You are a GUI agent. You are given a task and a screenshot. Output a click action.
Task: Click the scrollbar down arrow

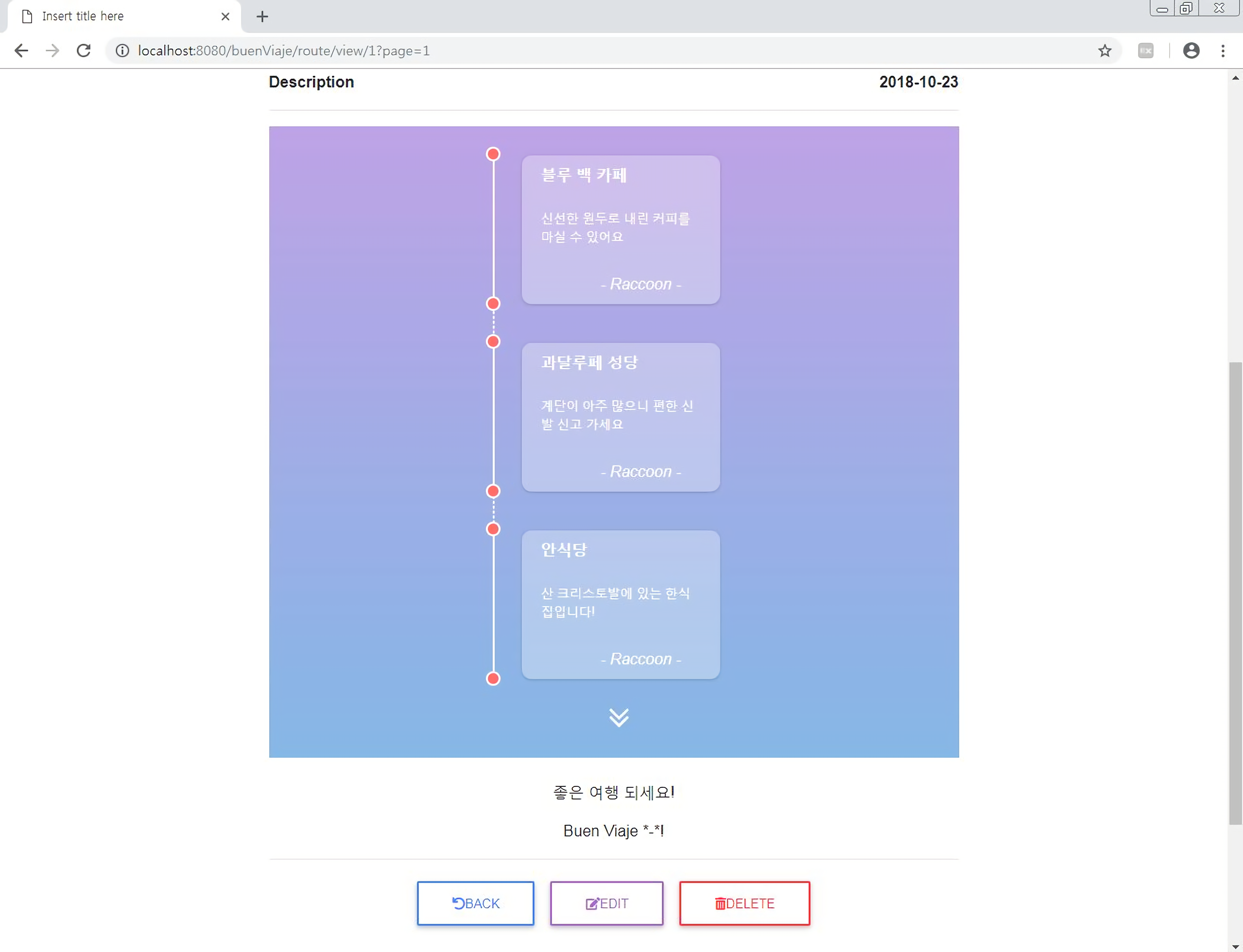(x=1235, y=946)
